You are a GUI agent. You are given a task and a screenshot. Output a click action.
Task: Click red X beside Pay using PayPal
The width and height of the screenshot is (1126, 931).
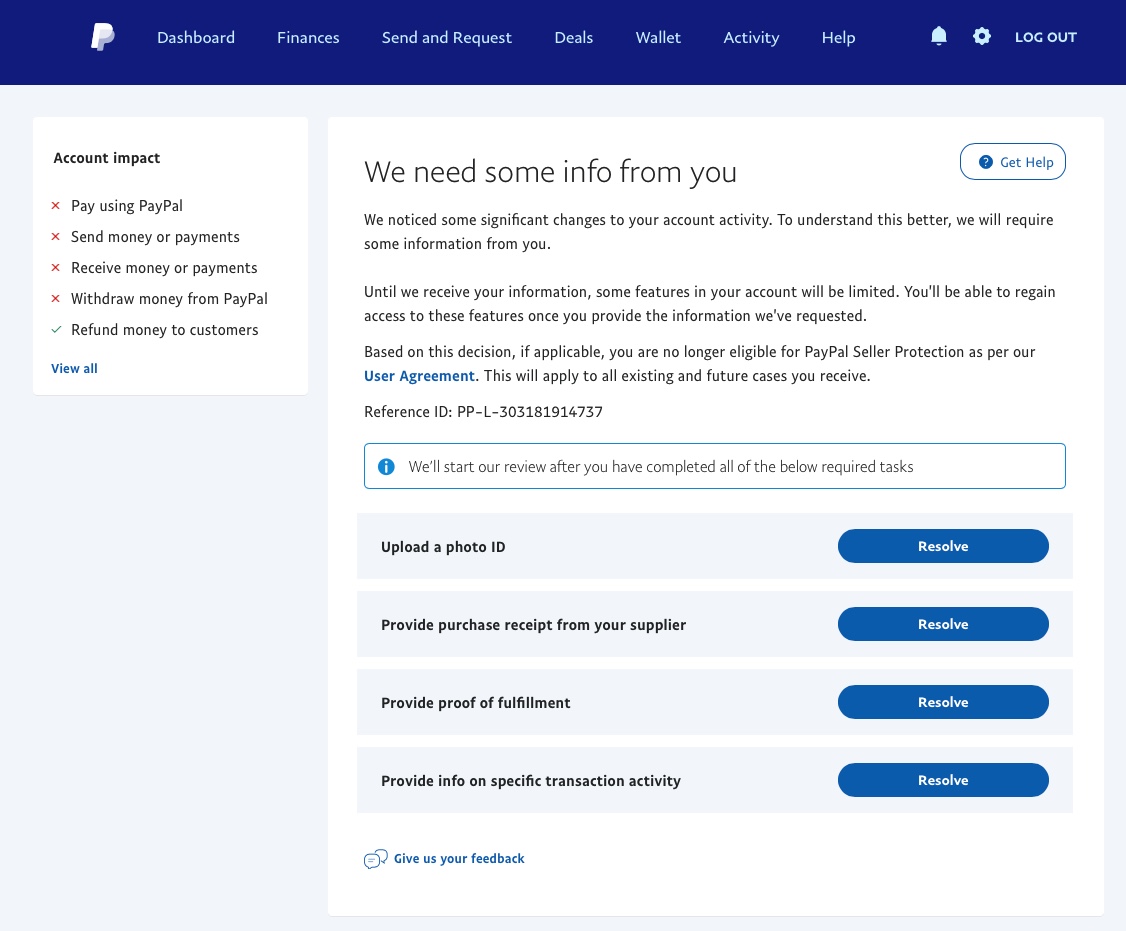tap(55, 206)
